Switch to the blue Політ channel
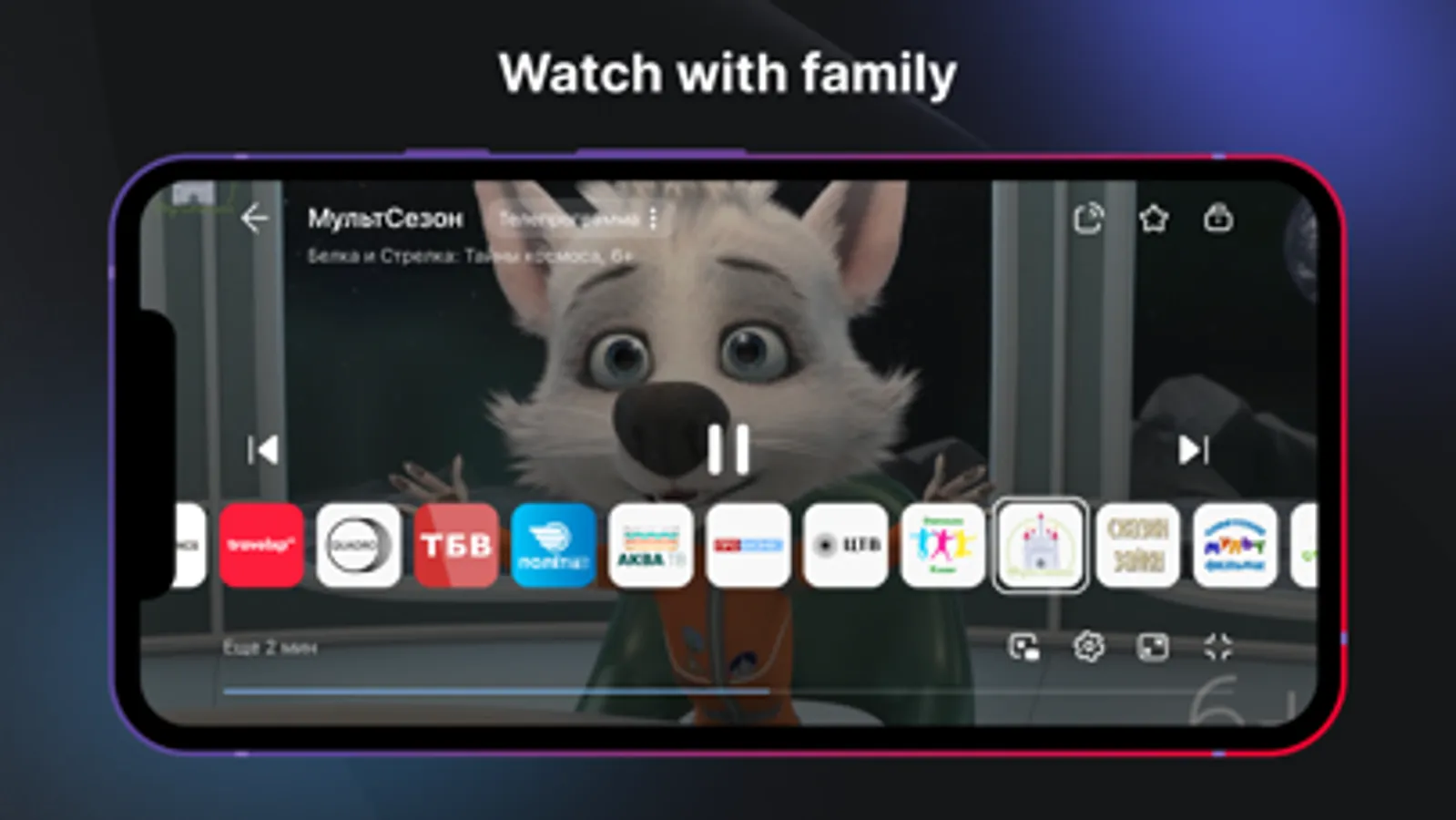1456x820 pixels. pyautogui.click(x=554, y=545)
